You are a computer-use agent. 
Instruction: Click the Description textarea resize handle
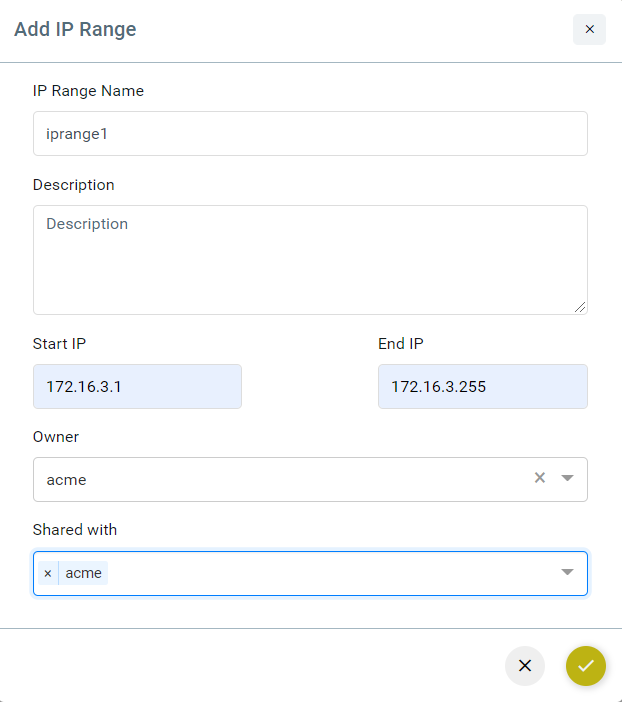(580, 307)
